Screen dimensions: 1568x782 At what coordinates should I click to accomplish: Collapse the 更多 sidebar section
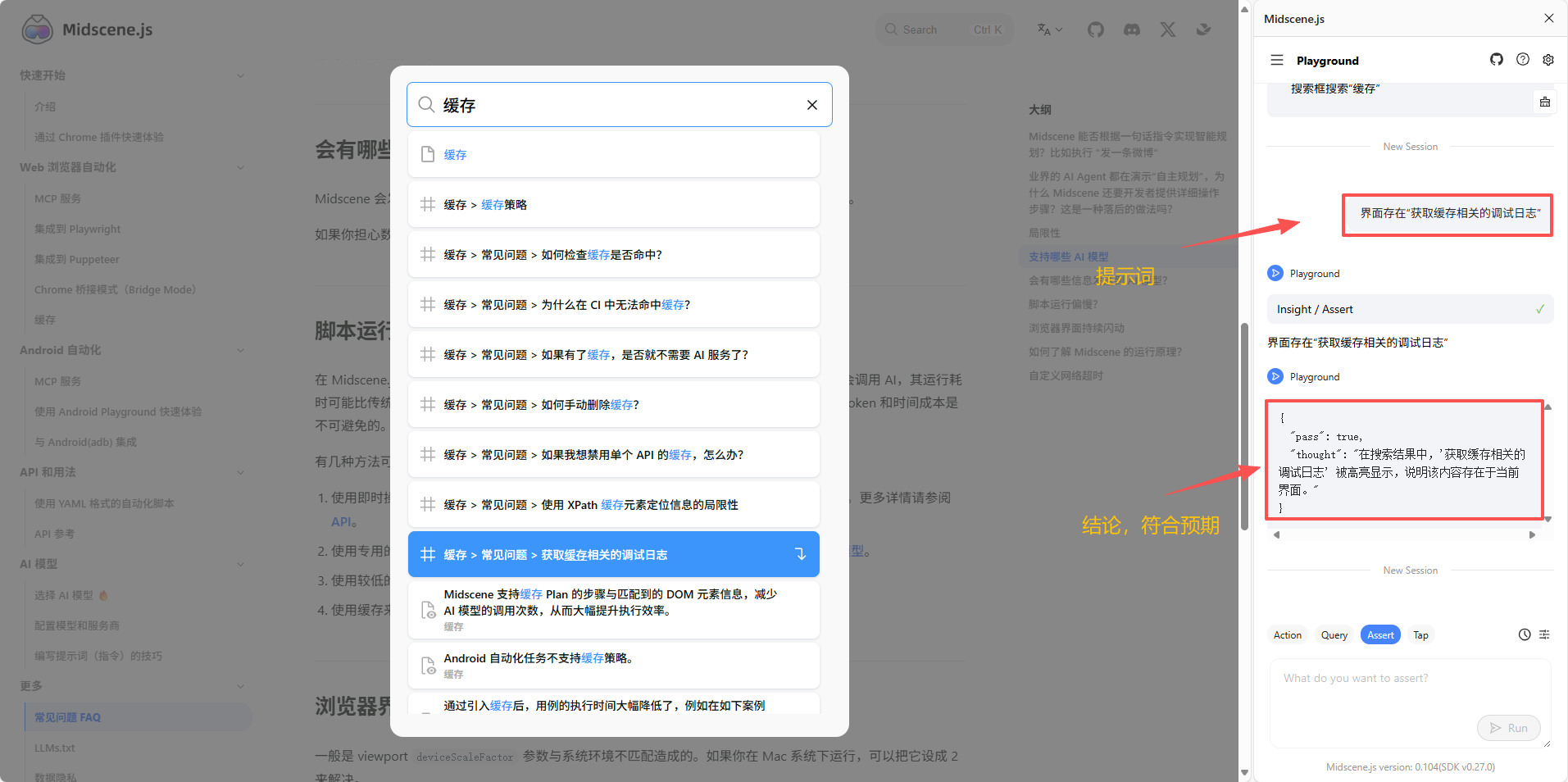click(240, 686)
